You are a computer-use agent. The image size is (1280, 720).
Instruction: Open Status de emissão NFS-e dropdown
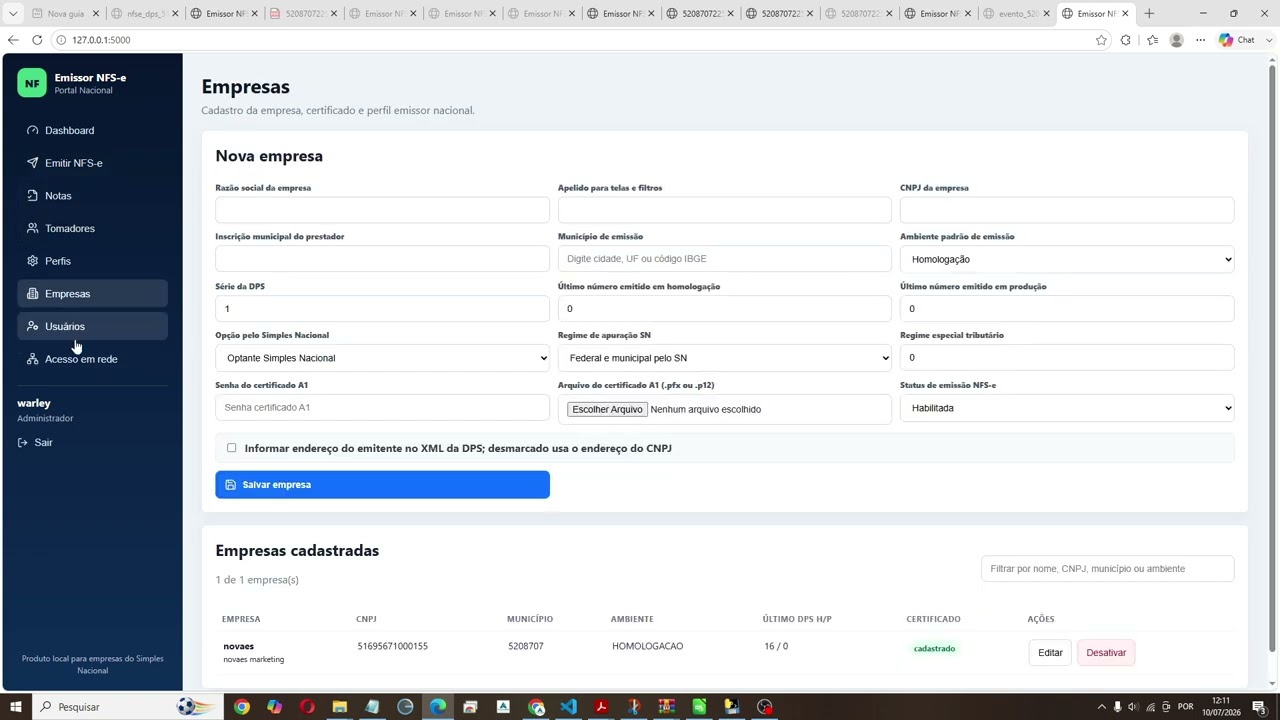point(1067,408)
